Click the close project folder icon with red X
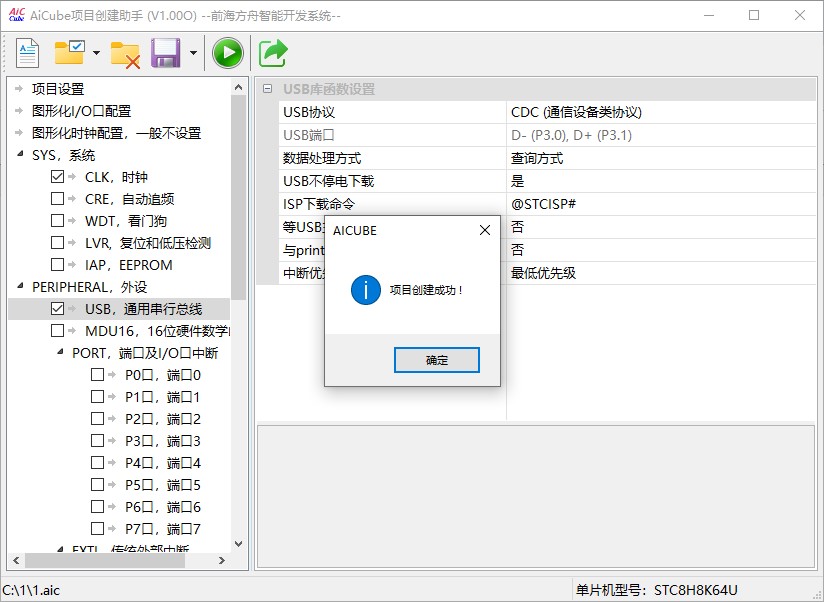The image size is (824, 602). 125,55
